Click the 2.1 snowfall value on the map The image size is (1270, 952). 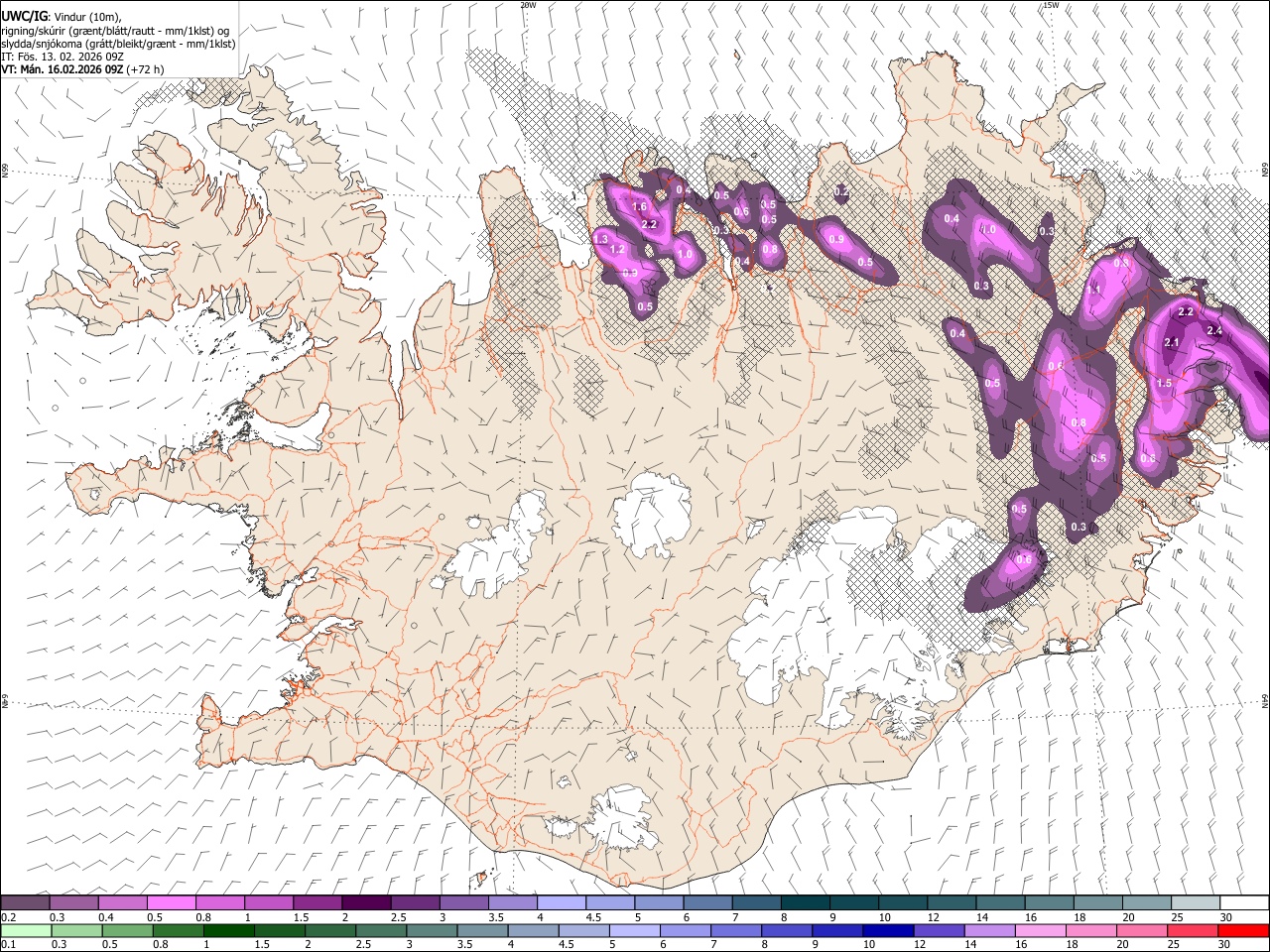1171,343
